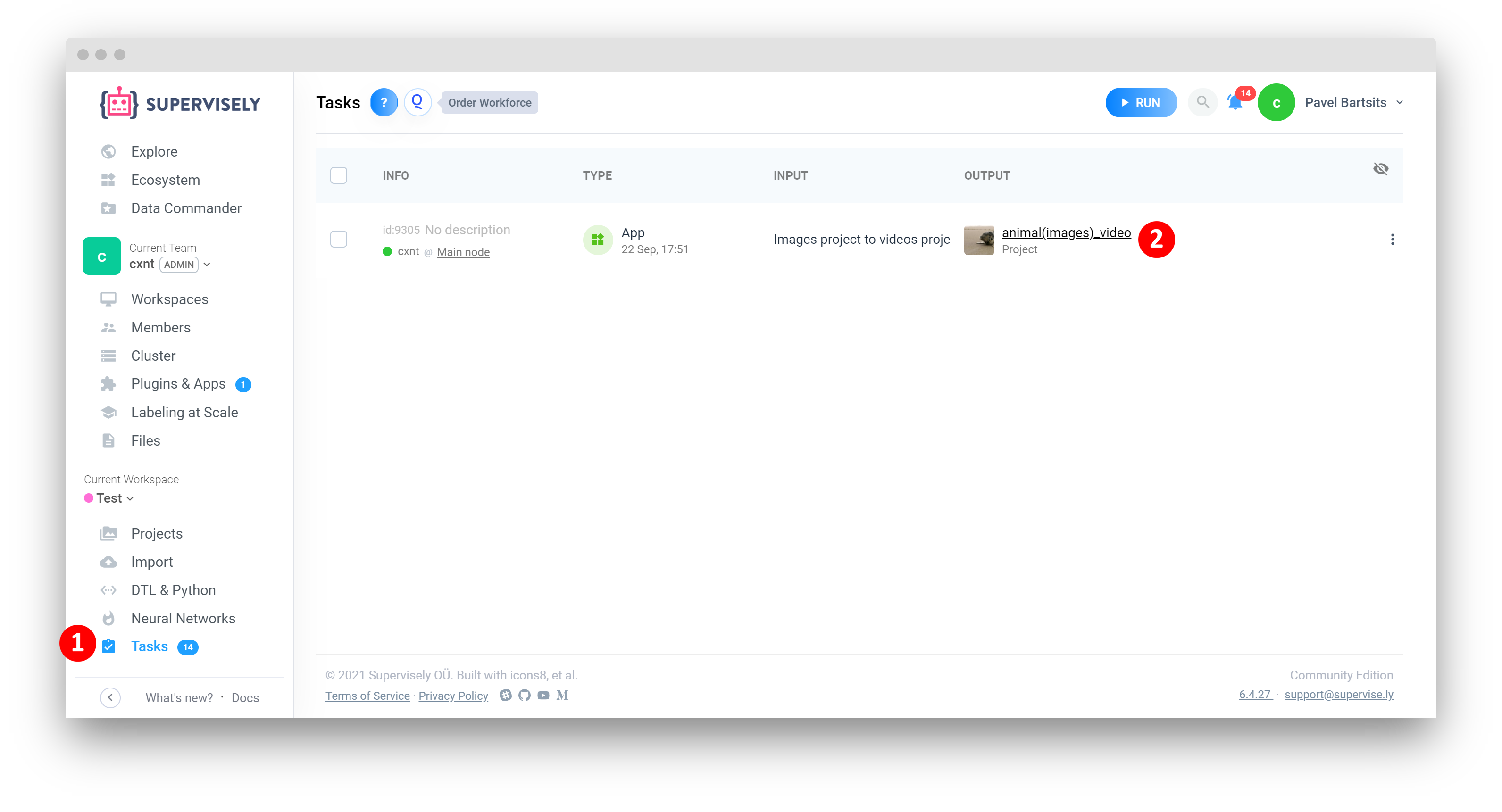The image size is (1502, 812).
Task: Expand the Pavel Bartsits user dropdown
Action: coord(1399,103)
